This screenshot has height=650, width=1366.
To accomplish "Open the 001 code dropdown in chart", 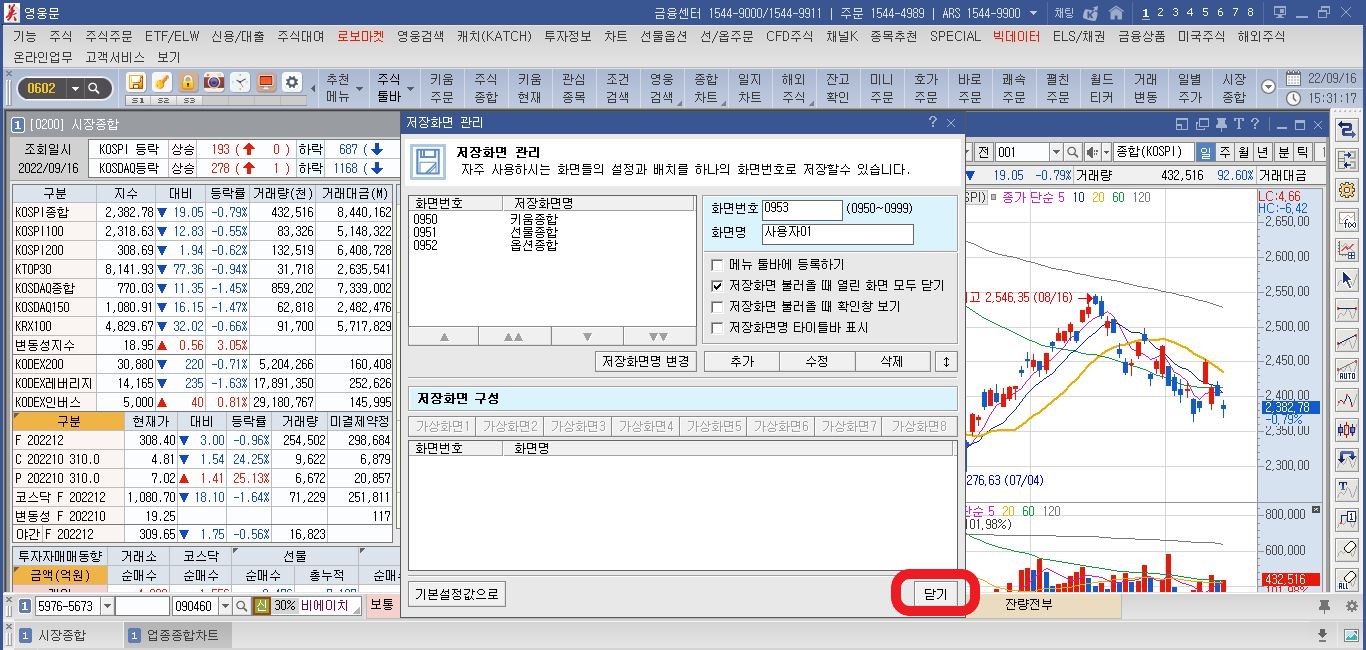I will pyautogui.click(x=1055, y=152).
